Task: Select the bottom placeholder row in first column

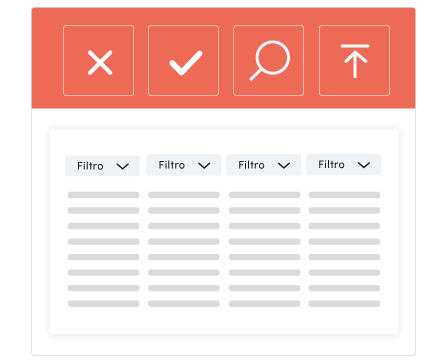Action: (103, 304)
